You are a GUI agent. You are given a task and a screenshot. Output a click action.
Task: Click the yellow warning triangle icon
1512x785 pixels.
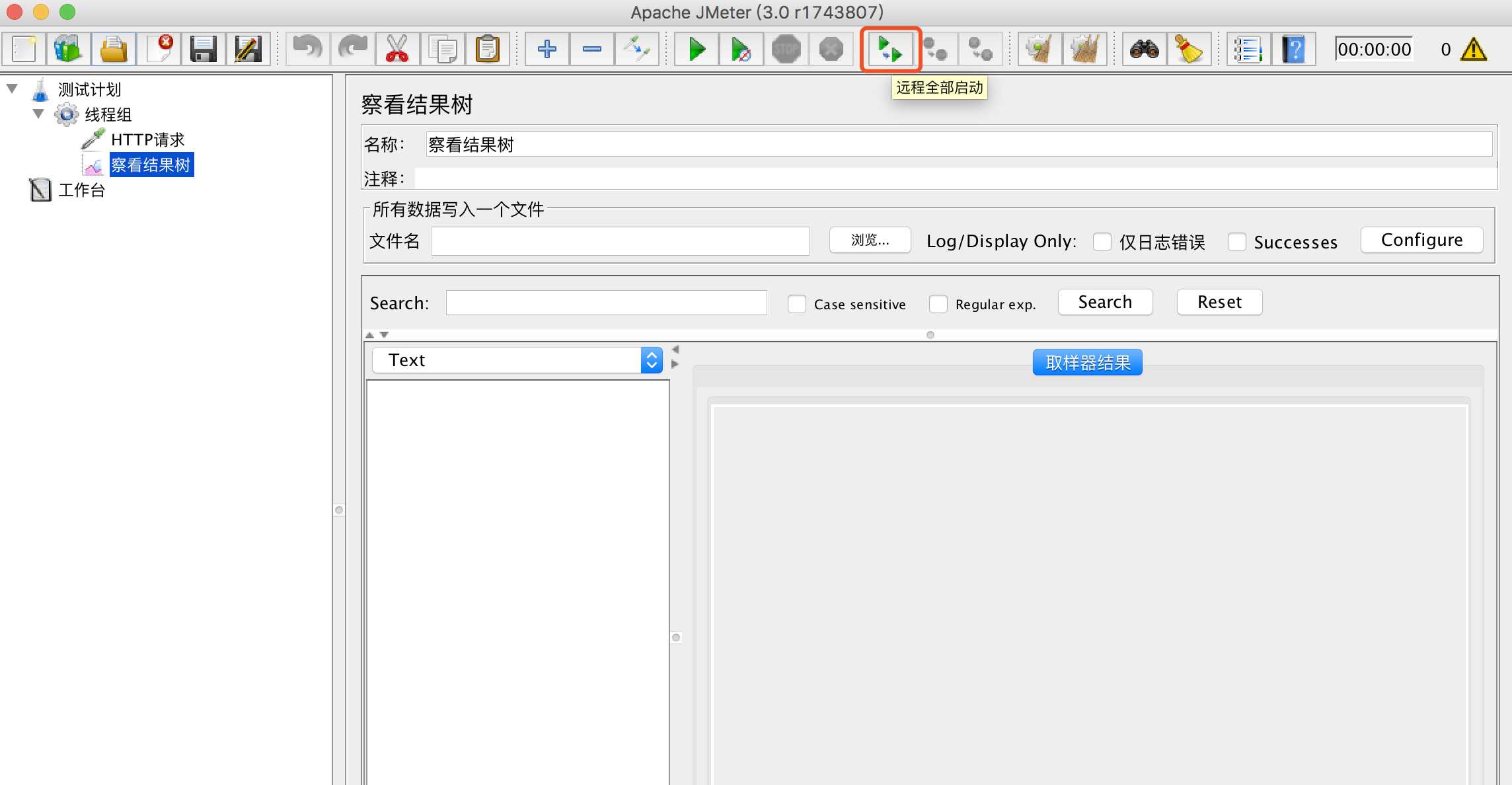tap(1474, 50)
